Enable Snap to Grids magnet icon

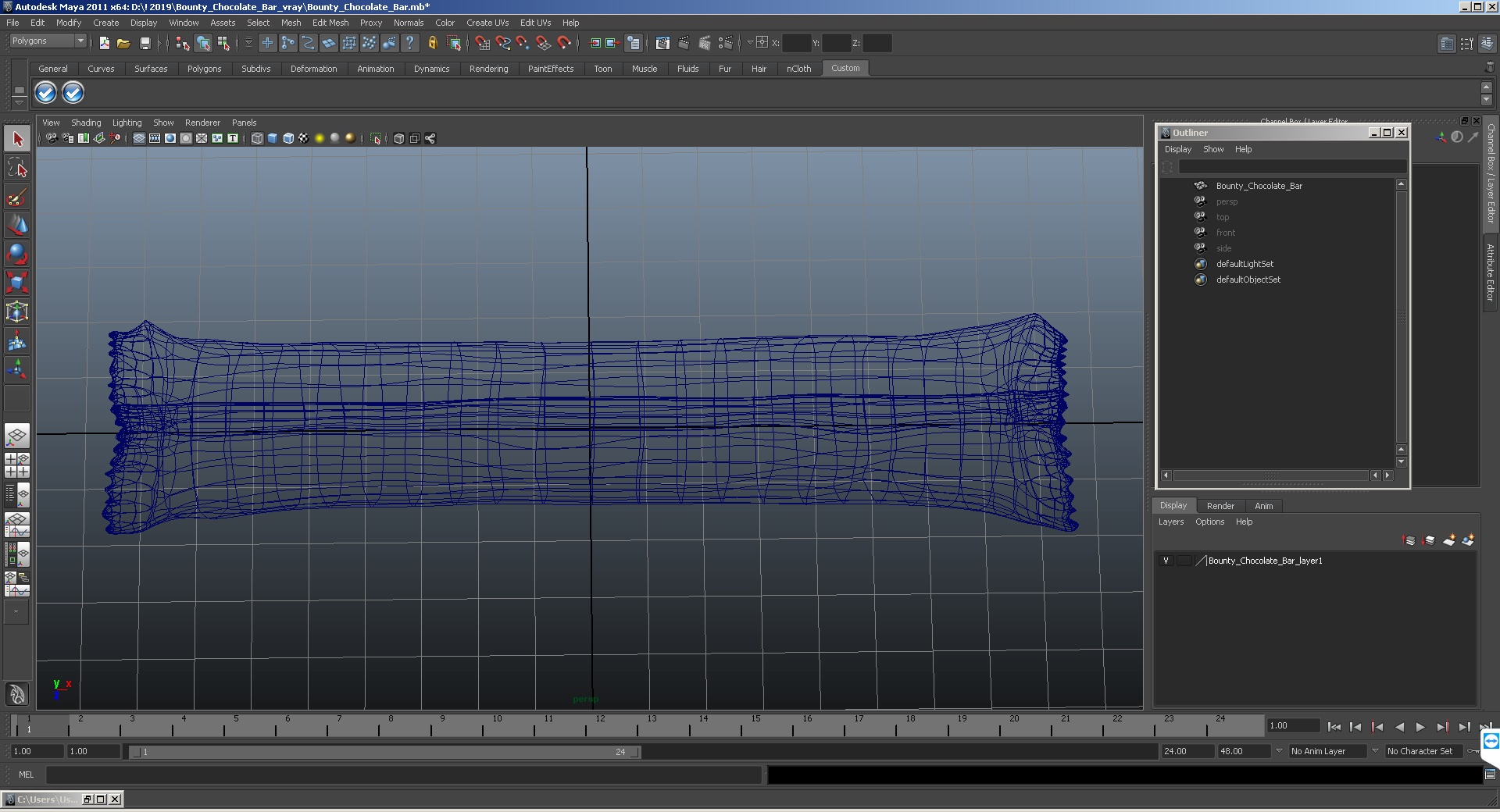483,43
